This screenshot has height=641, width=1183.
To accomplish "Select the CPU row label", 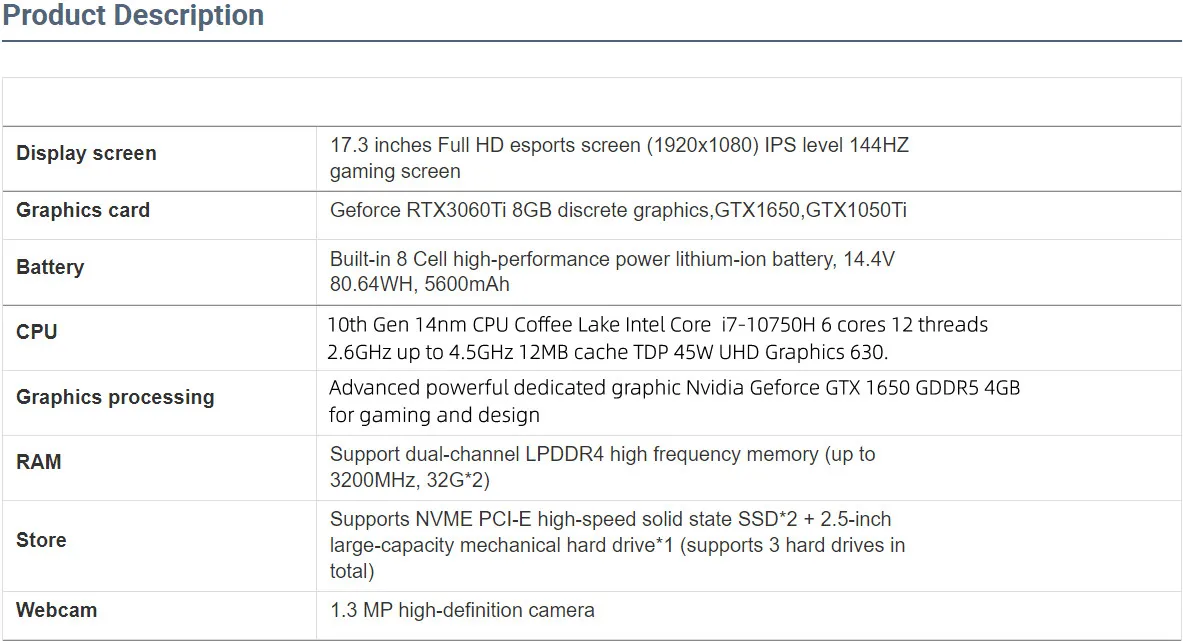I will tap(37, 331).
